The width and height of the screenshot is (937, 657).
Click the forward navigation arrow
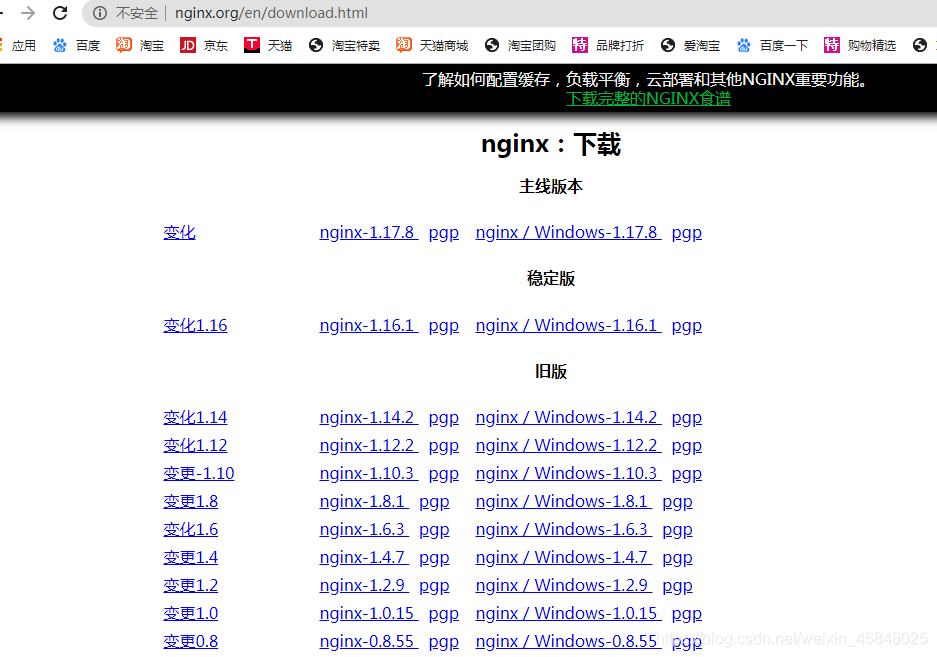[x=27, y=13]
